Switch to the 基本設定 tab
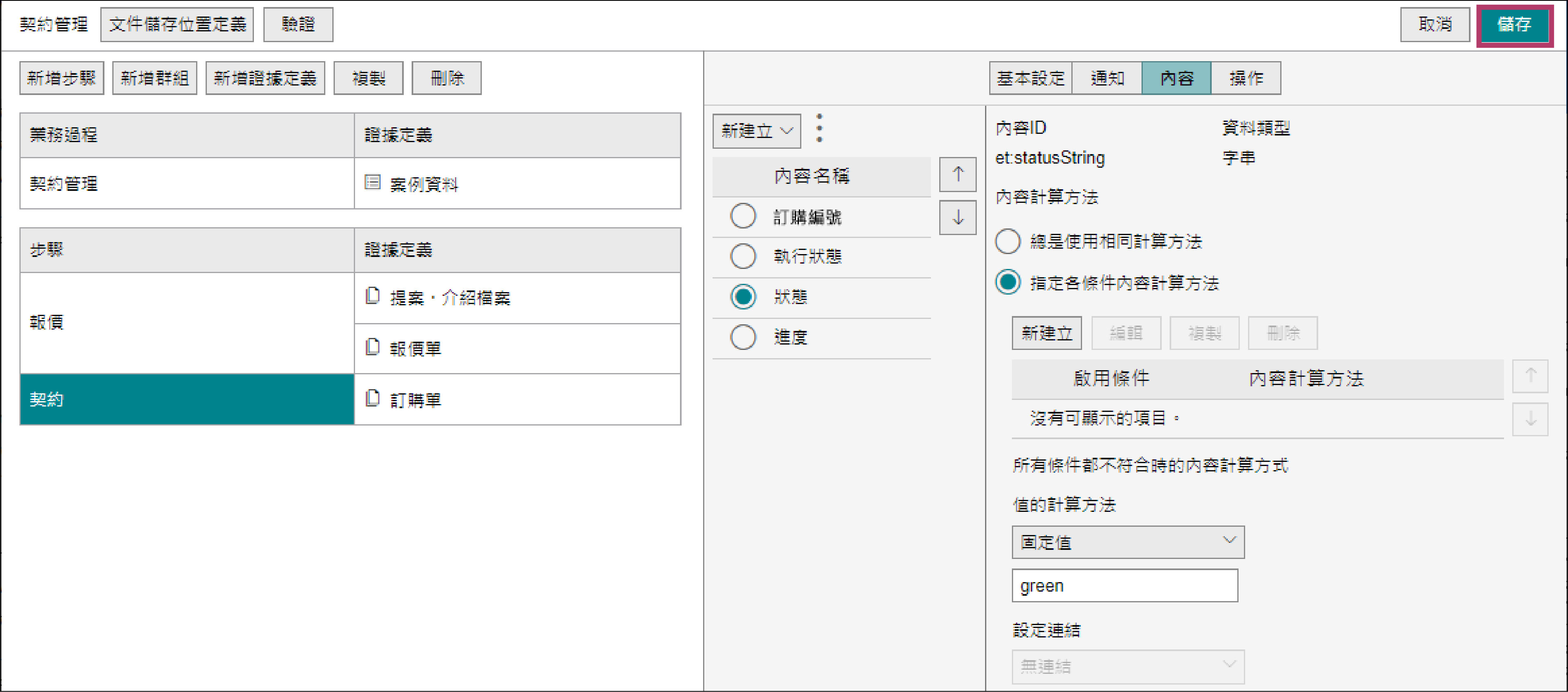The height and width of the screenshot is (692, 1568). pos(1030,78)
